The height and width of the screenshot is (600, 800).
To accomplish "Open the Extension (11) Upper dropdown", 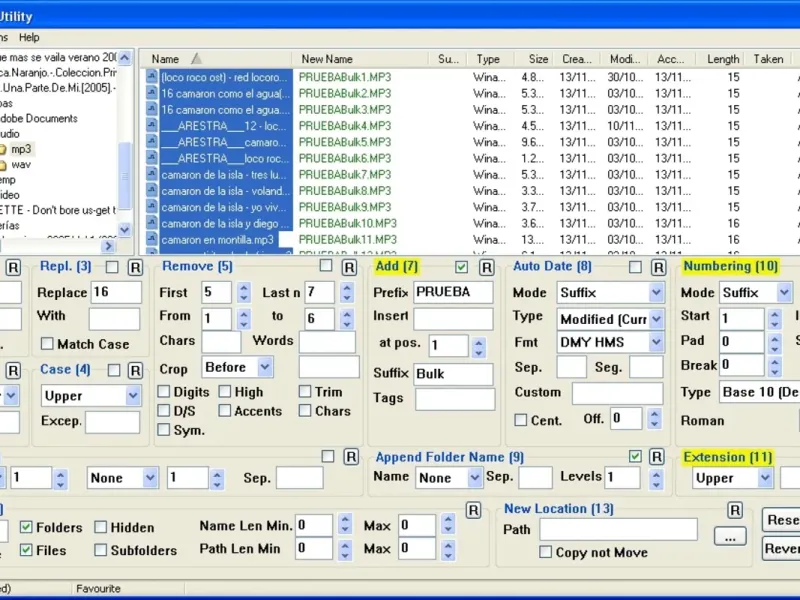I will pos(764,478).
